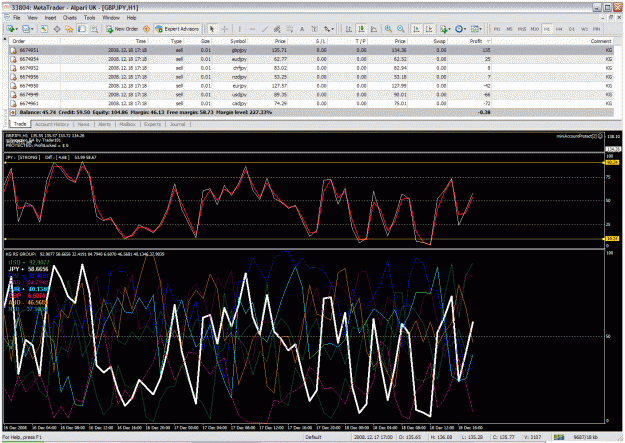Sort orders by Profit column header
The image size is (625, 443).
(x=471, y=41)
